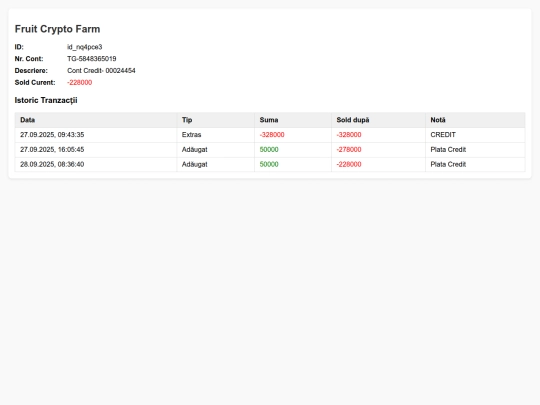540x405 pixels.
Task: Click the account number TG-5848365019
Action: coord(92,59)
